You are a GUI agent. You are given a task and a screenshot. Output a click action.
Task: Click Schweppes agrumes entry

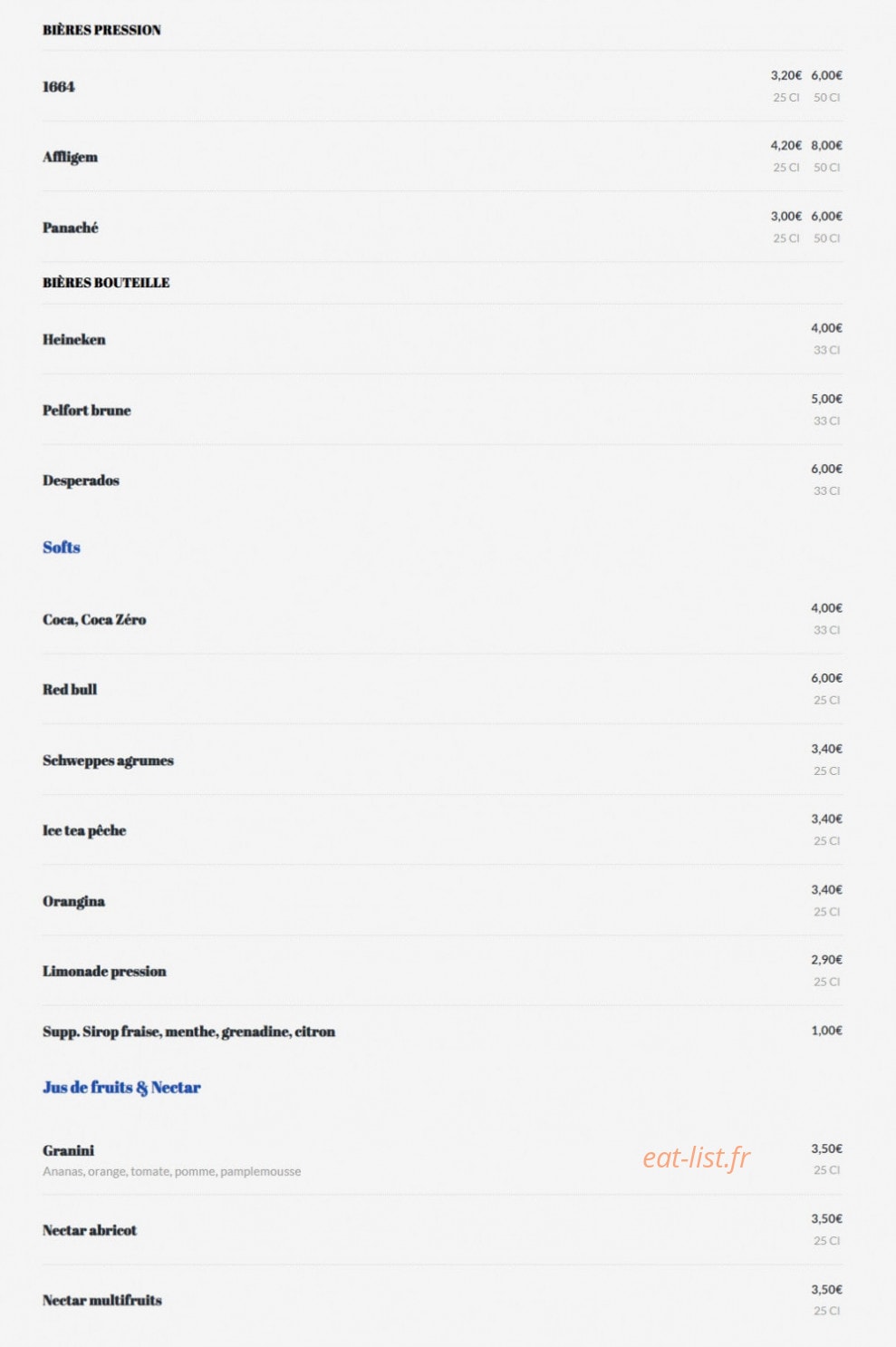[x=108, y=761]
